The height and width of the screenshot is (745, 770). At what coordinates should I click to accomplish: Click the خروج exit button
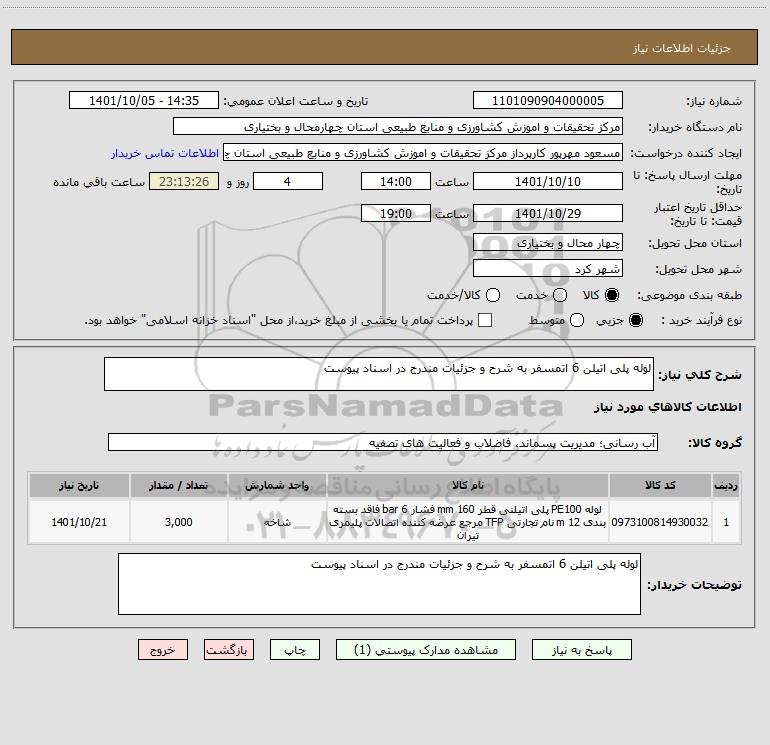[163, 650]
